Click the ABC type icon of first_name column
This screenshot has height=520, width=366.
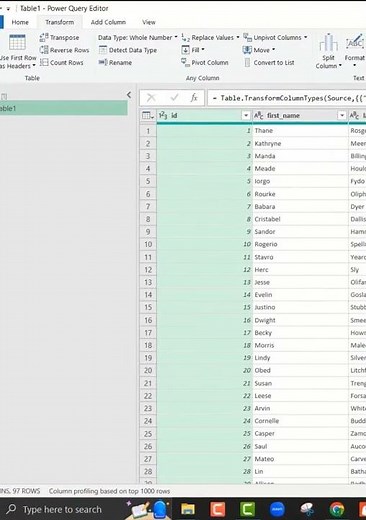tap(259, 115)
